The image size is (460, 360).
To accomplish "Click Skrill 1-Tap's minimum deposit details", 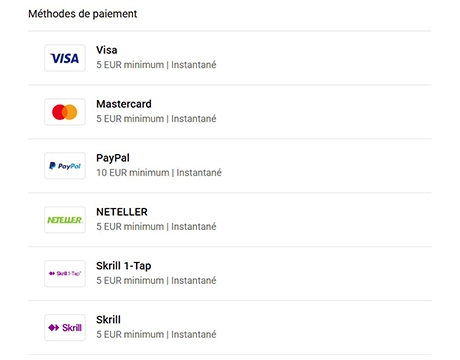I will click(x=156, y=281).
